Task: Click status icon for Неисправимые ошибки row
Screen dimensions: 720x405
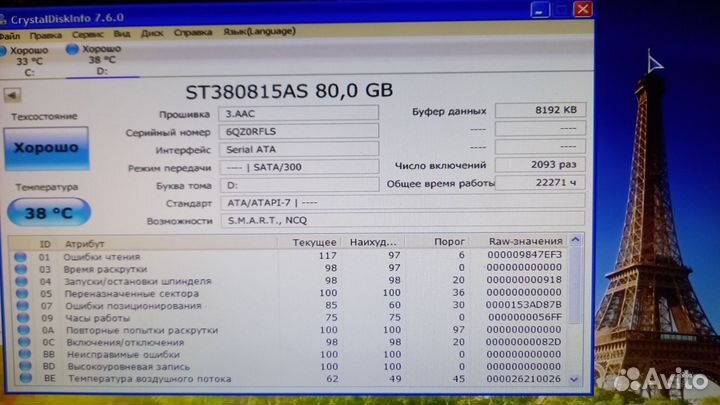Action: [x=24, y=354]
